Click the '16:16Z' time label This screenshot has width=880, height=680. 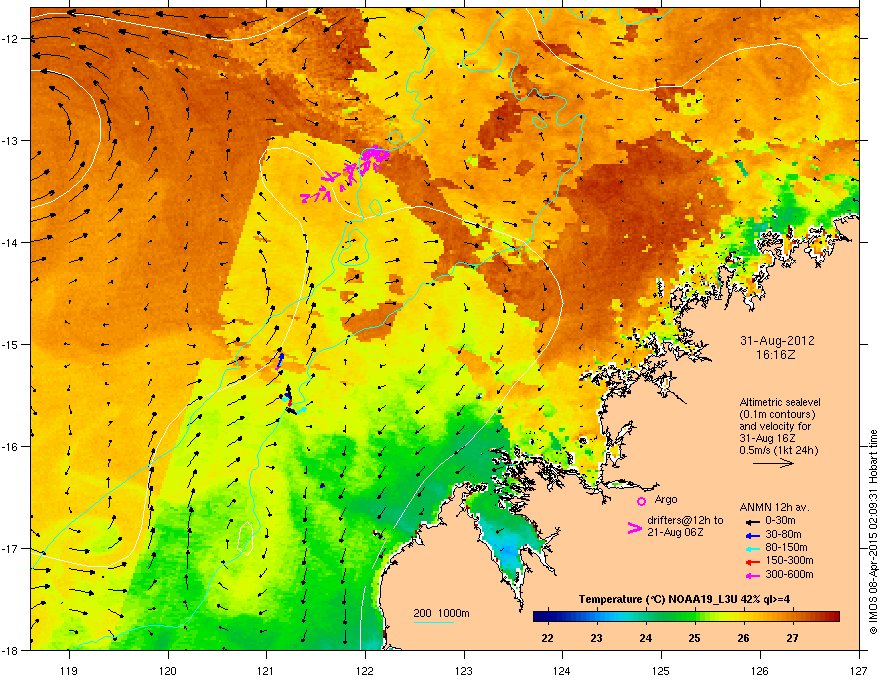click(x=776, y=355)
